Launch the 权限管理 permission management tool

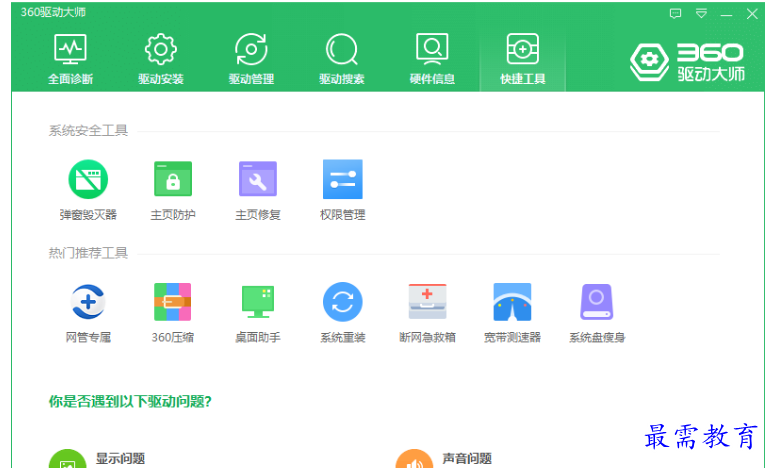point(342,190)
